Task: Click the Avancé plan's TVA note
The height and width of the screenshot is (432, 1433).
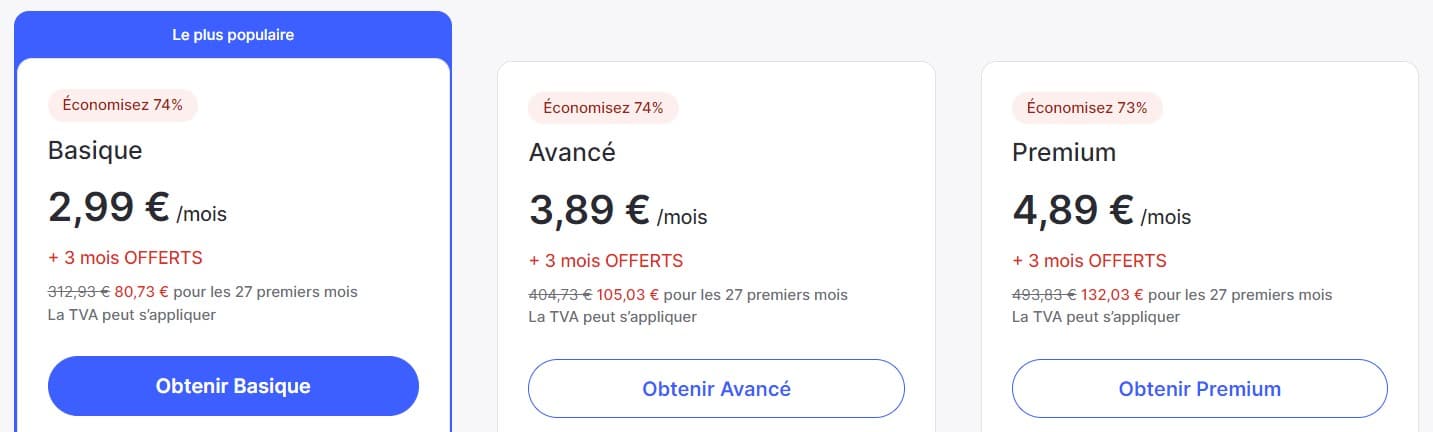Action: [x=612, y=317]
